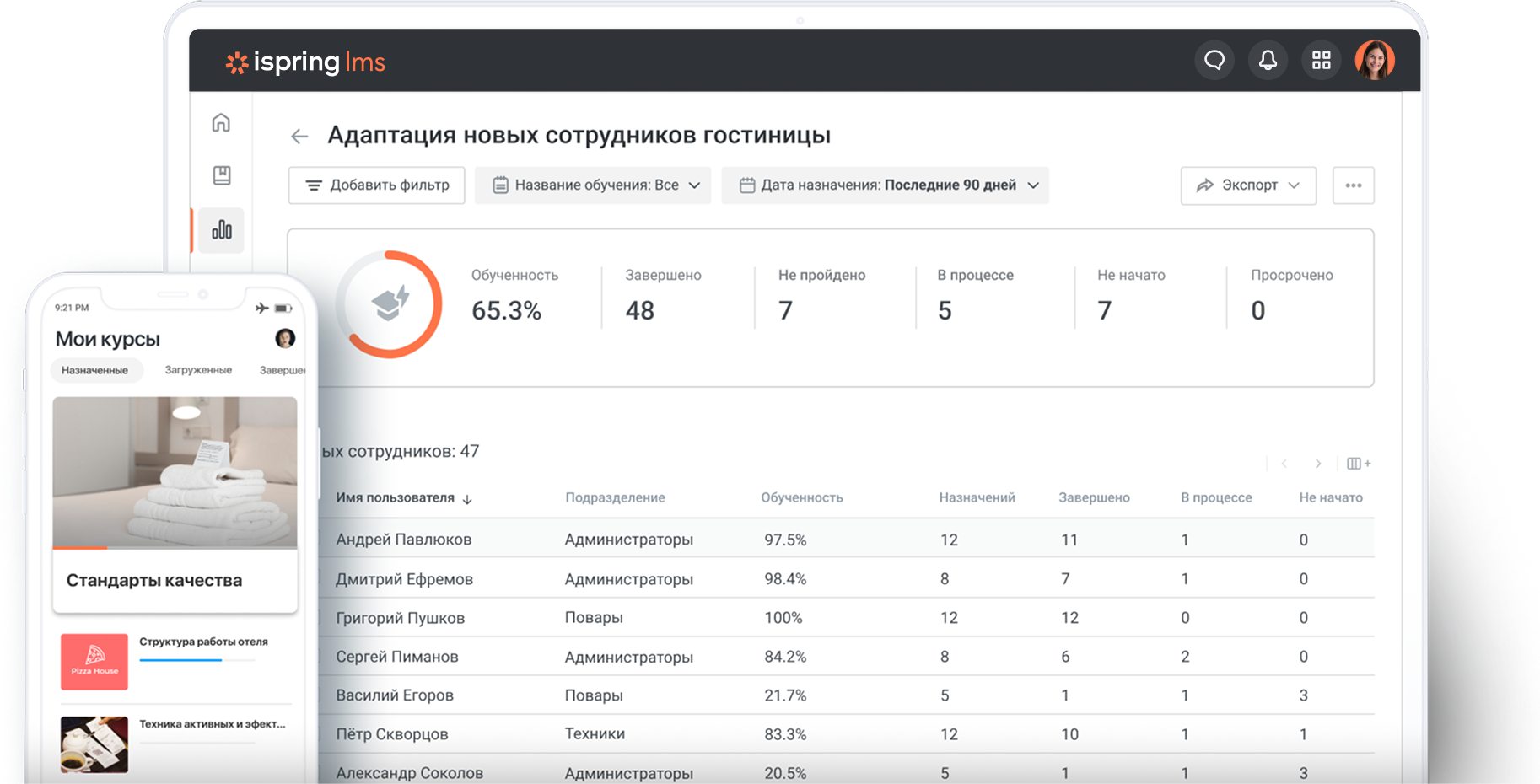The height and width of the screenshot is (784, 1540).
Task: Open the notifications bell
Action: click(x=1268, y=61)
